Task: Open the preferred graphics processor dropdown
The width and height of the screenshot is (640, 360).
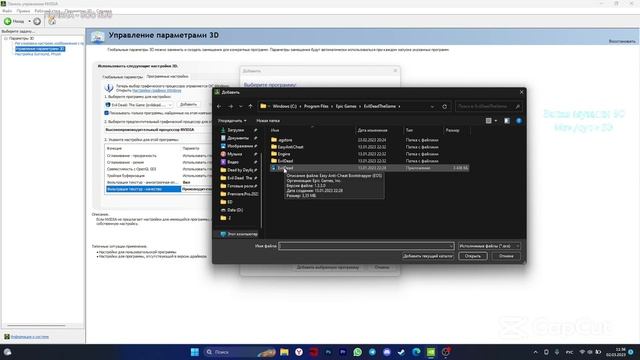Action: [x=158, y=130]
